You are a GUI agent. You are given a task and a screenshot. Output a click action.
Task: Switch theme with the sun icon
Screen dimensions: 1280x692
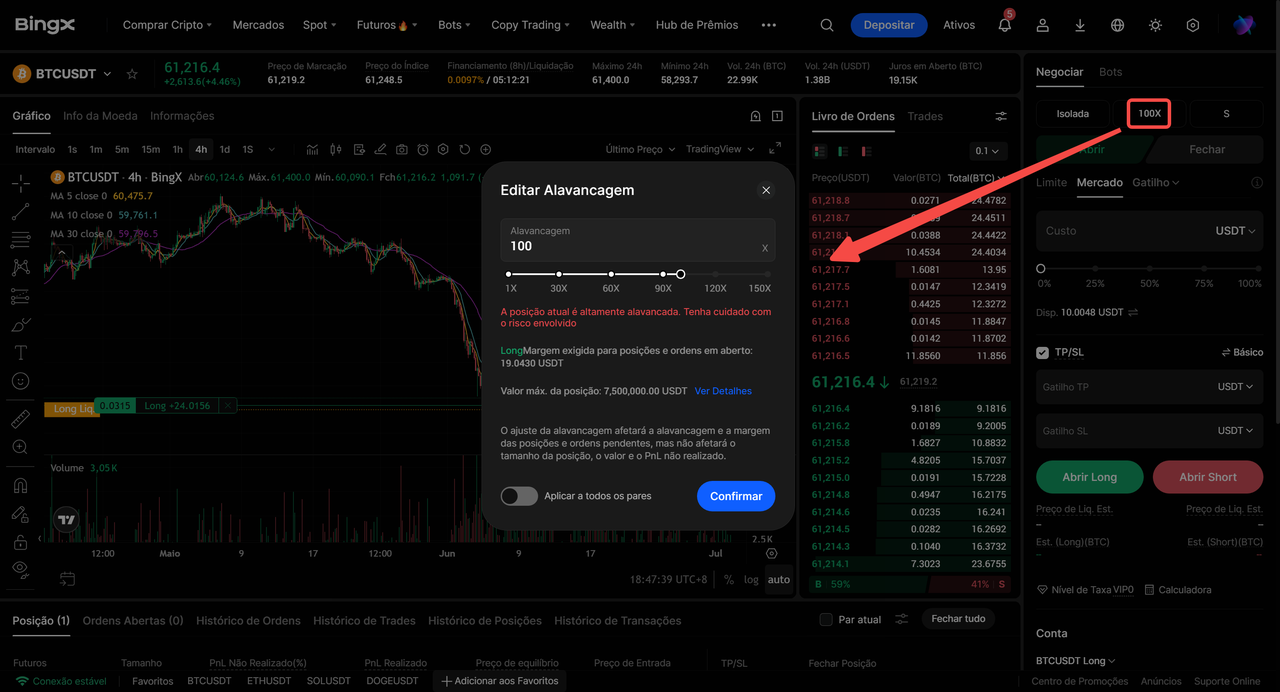pyautogui.click(x=1155, y=25)
